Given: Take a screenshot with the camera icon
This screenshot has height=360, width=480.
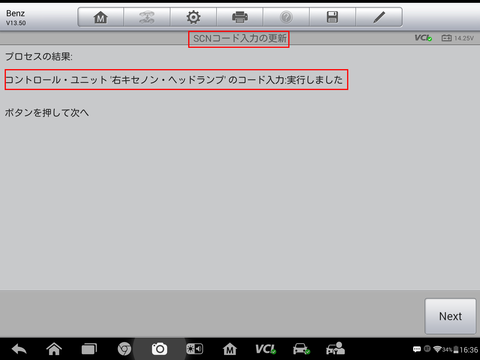Looking at the screenshot, I should (x=159, y=349).
